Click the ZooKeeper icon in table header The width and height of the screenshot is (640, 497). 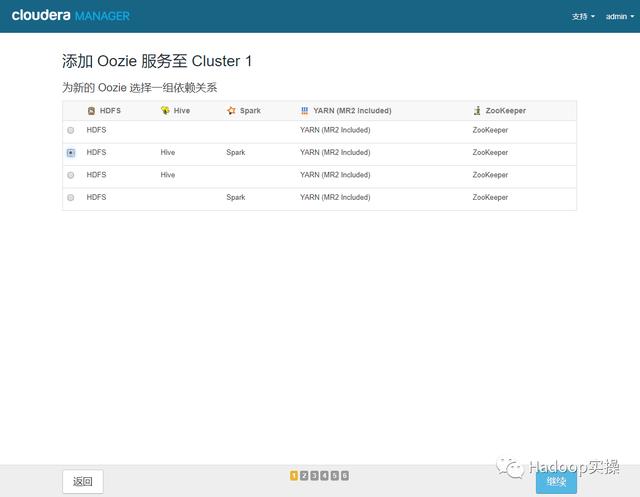pyautogui.click(x=477, y=110)
